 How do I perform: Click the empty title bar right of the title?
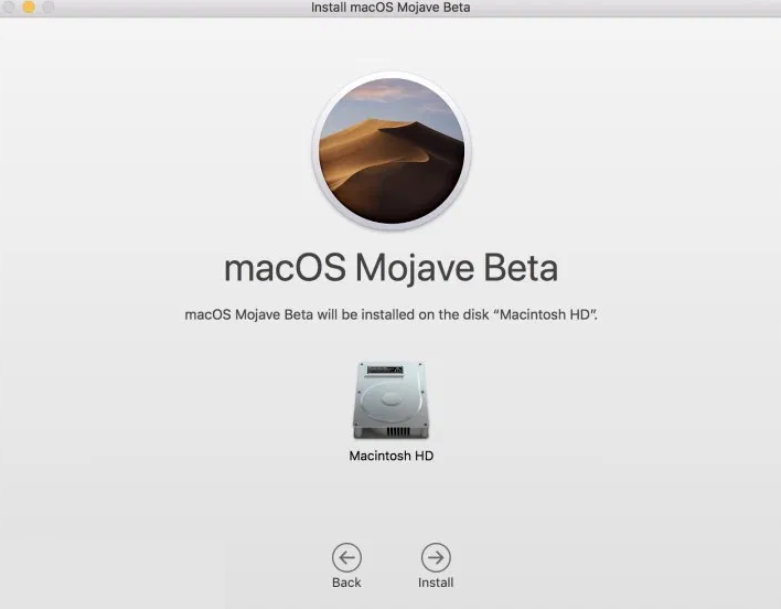click(620, 8)
